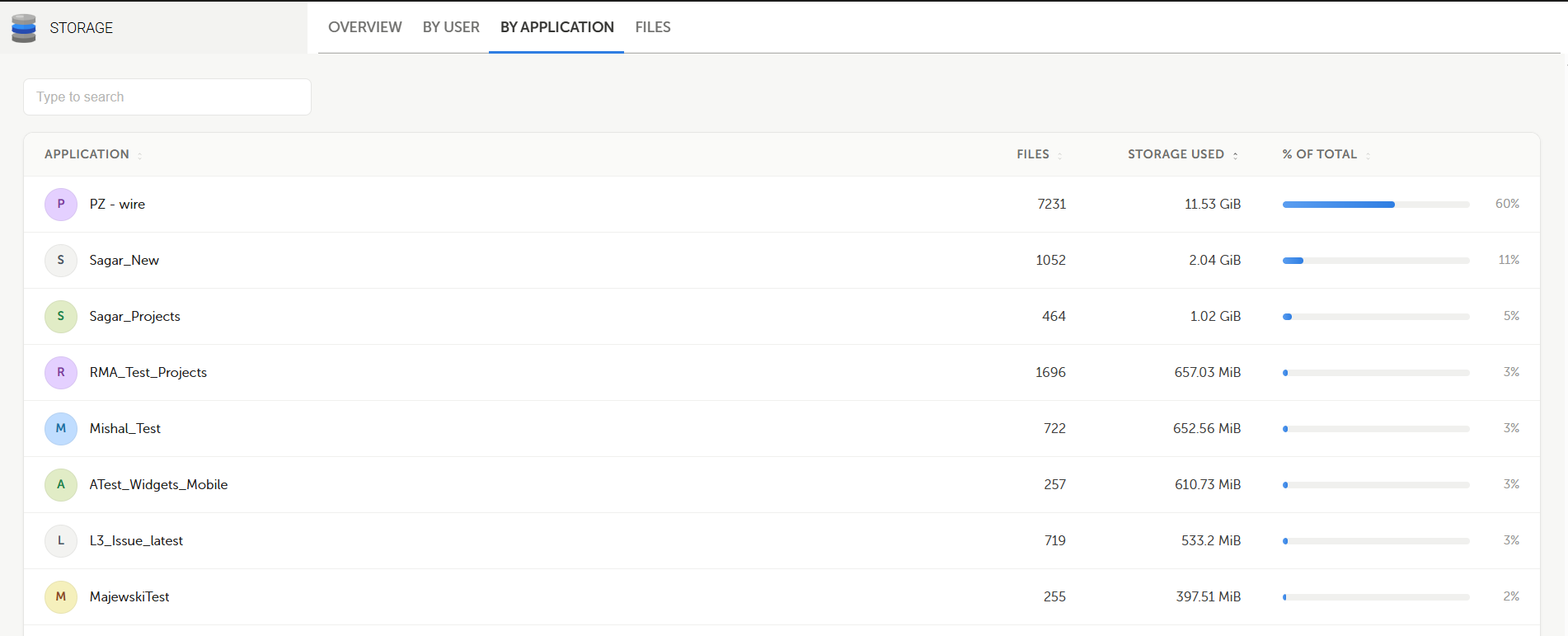Go to the Files tab
This screenshot has width=1568, height=636.
(653, 27)
